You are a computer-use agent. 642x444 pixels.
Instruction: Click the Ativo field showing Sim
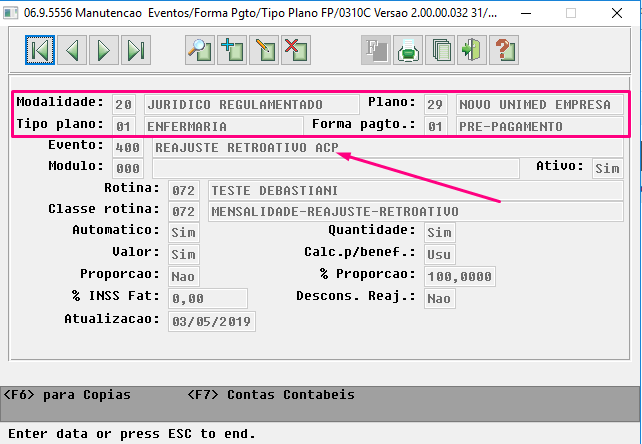click(608, 168)
